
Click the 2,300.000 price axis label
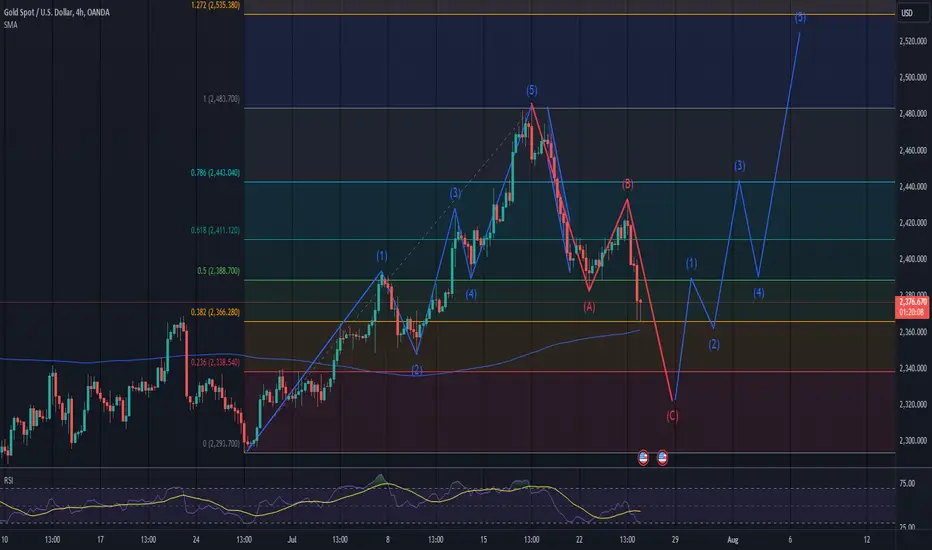point(913,441)
